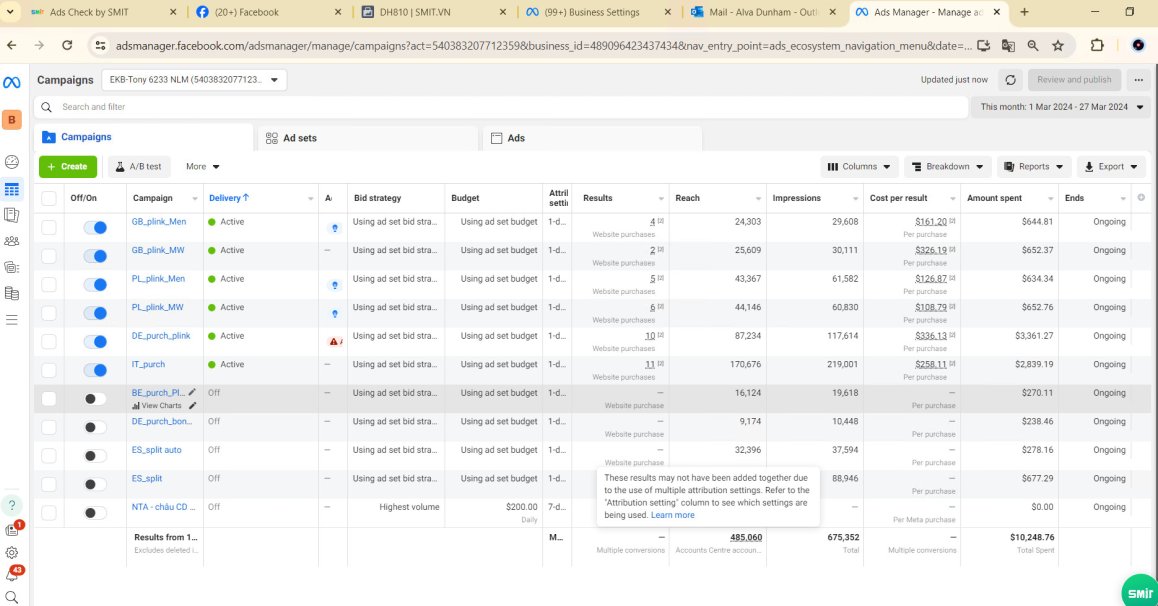Open Help question mark icon

(12, 506)
